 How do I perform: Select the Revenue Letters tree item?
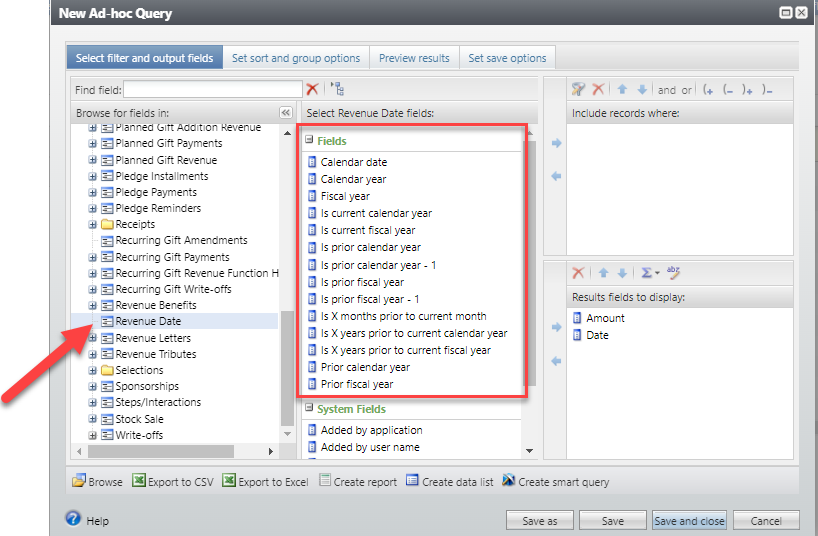coord(153,338)
